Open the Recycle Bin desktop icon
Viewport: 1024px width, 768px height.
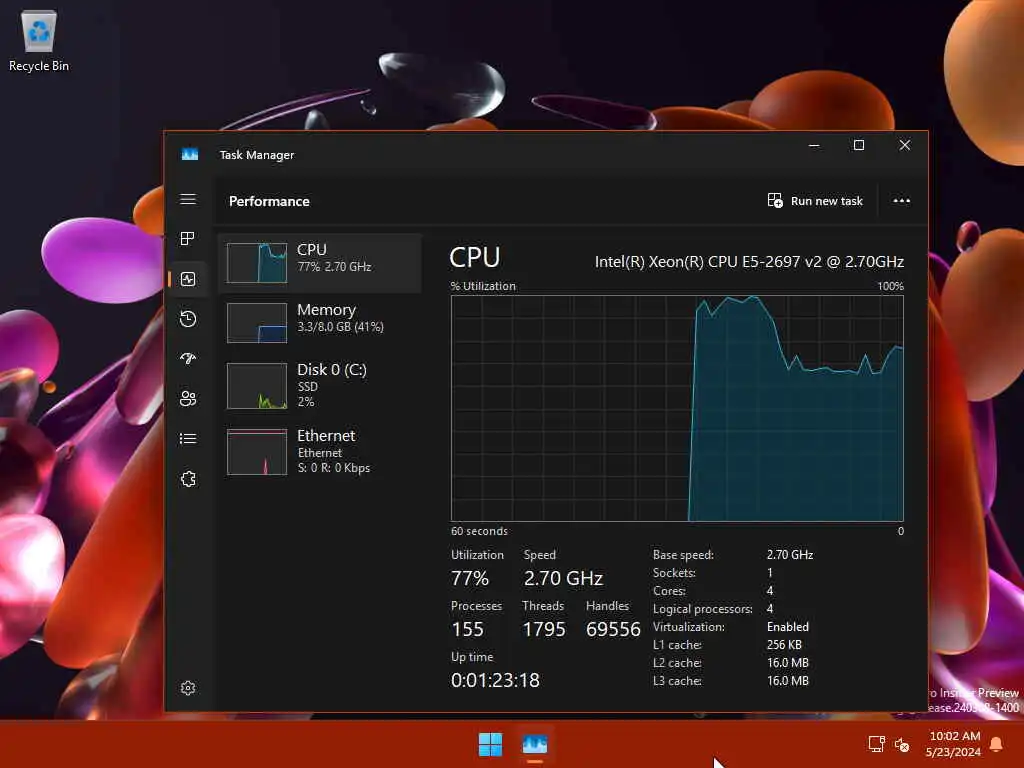click(39, 40)
